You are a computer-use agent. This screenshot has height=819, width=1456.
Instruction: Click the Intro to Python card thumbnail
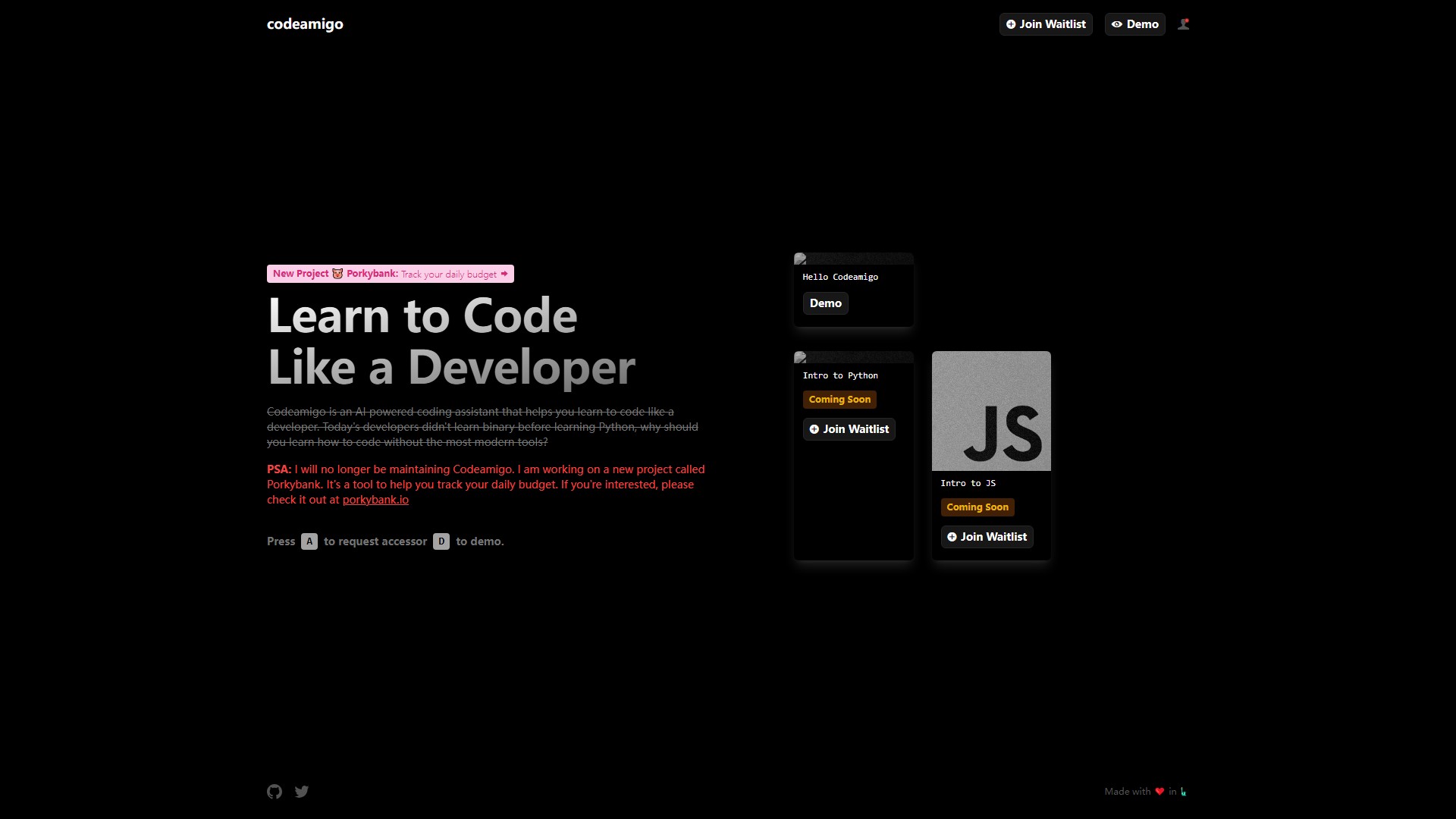853,356
